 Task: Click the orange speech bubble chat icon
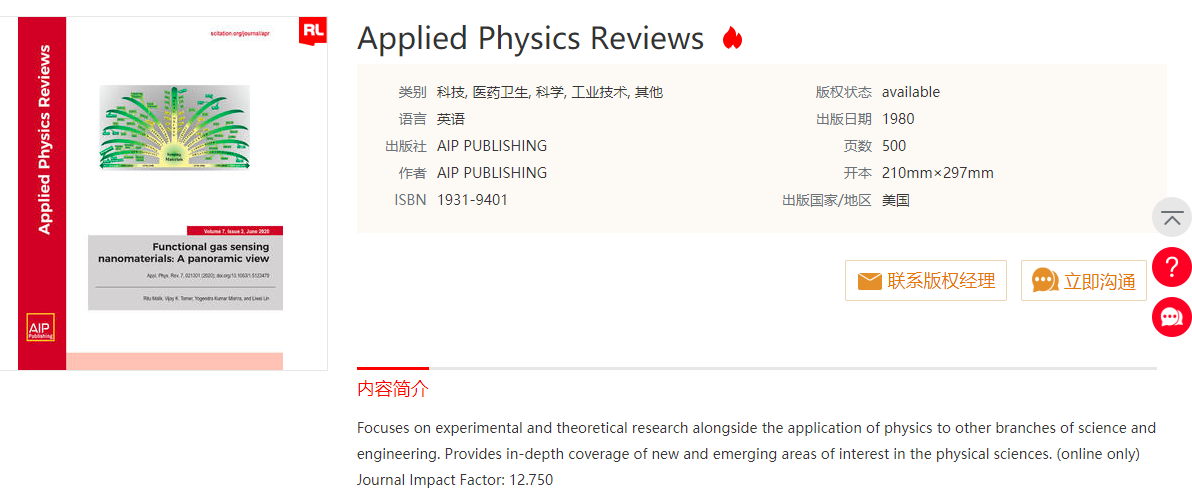(1045, 281)
